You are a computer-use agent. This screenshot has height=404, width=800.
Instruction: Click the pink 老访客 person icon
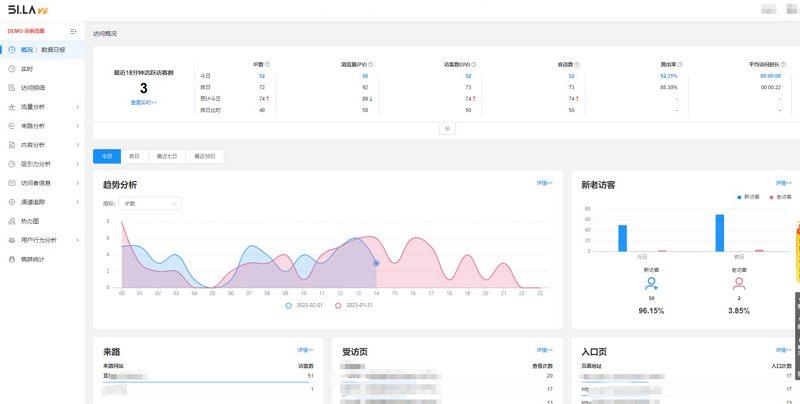(x=739, y=283)
